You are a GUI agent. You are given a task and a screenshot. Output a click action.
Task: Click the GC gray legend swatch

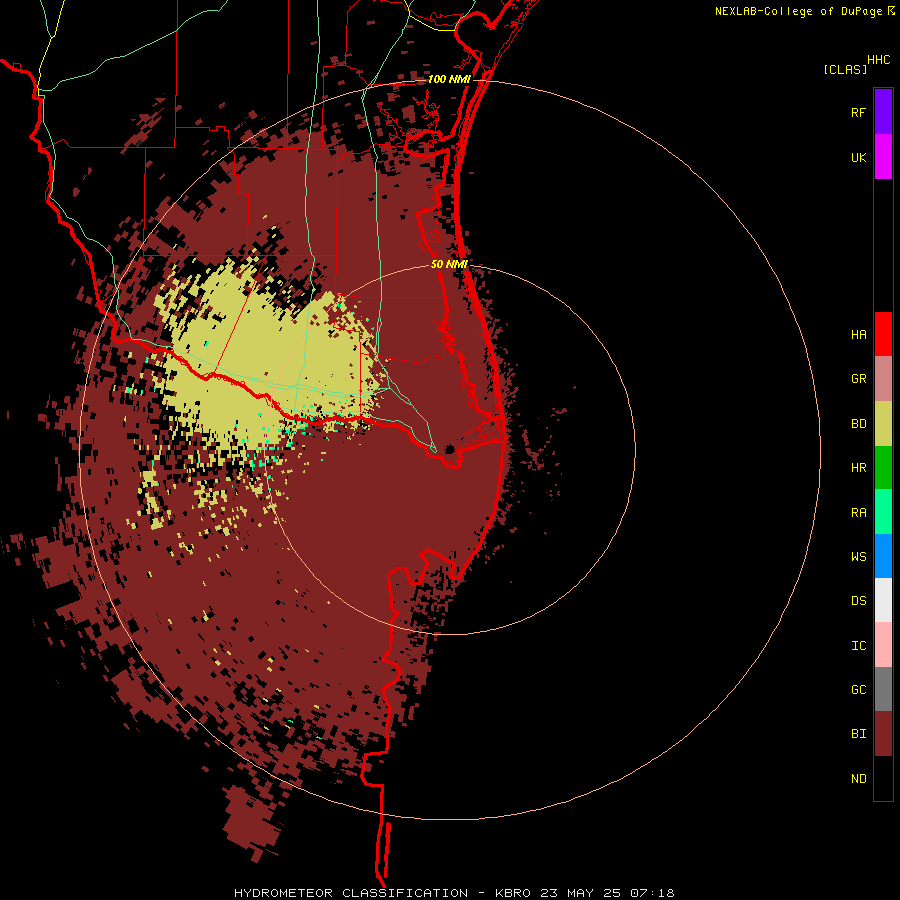(x=883, y=689)
